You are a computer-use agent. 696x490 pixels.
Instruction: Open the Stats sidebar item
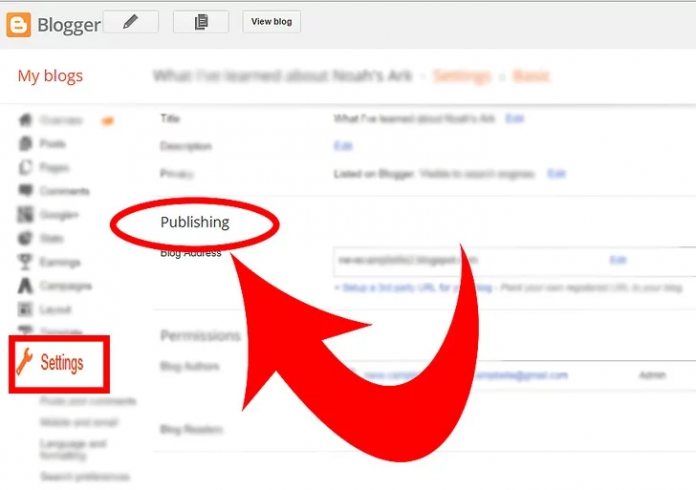[52, 238]
